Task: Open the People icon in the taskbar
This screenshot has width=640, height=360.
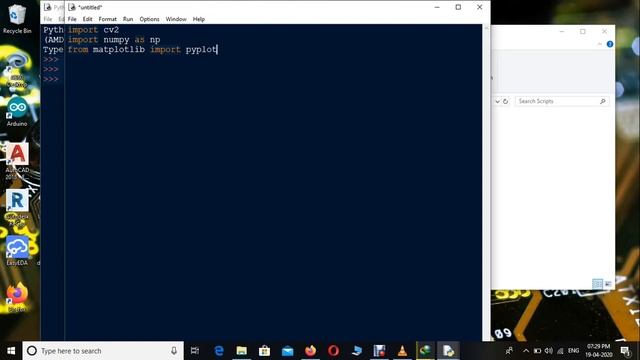Action: (x=509, y=351)
